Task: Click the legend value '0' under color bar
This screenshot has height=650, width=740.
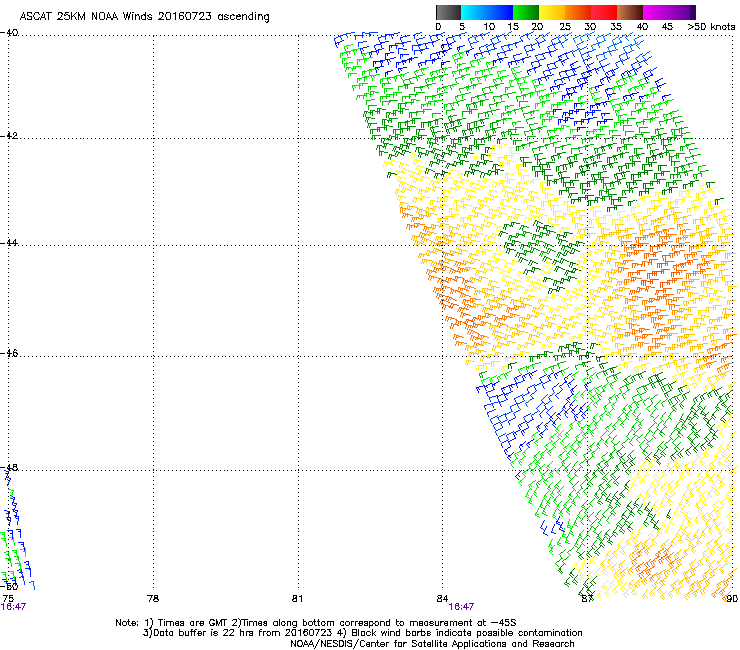Action: [438, 27]
